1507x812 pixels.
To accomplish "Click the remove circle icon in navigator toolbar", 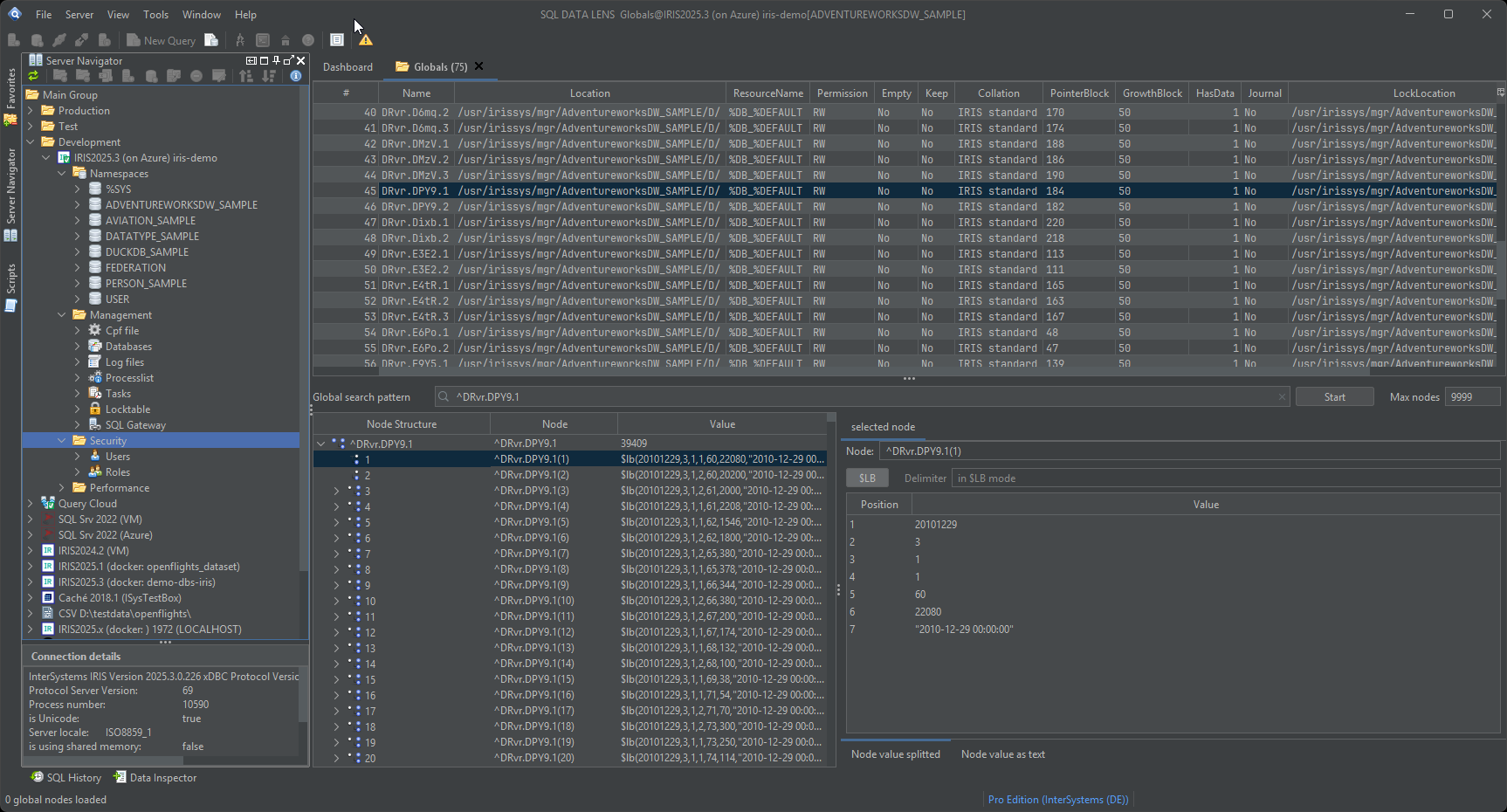I will pos(196,76).
